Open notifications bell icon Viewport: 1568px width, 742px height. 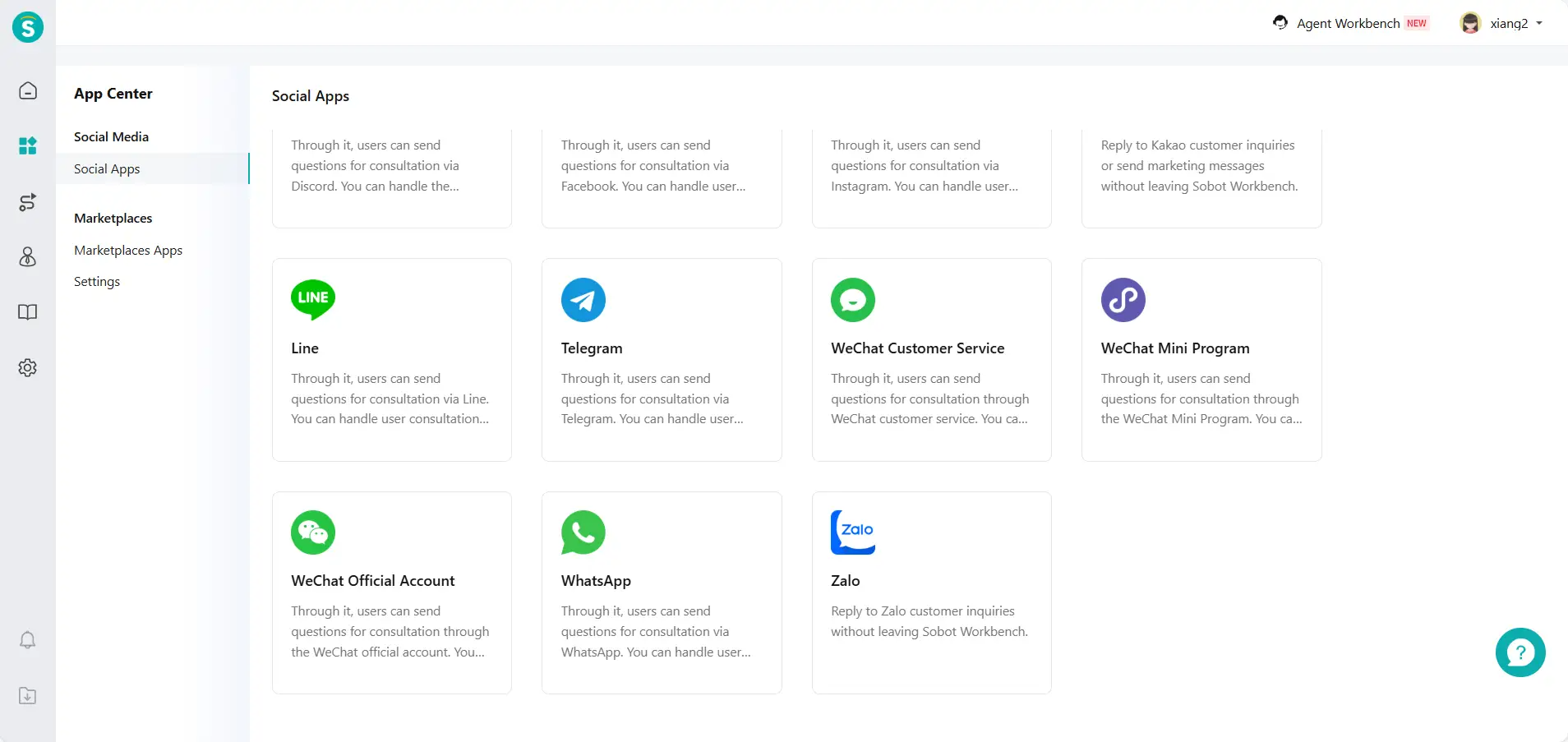pyautogui.click(x=28, y=640)
